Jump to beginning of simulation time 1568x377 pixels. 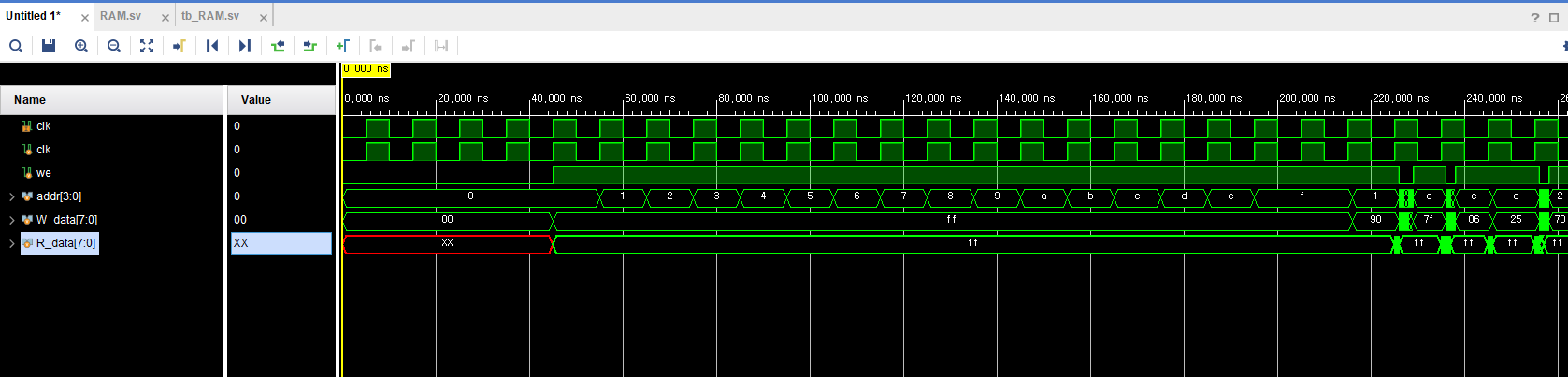coord(212,46)
